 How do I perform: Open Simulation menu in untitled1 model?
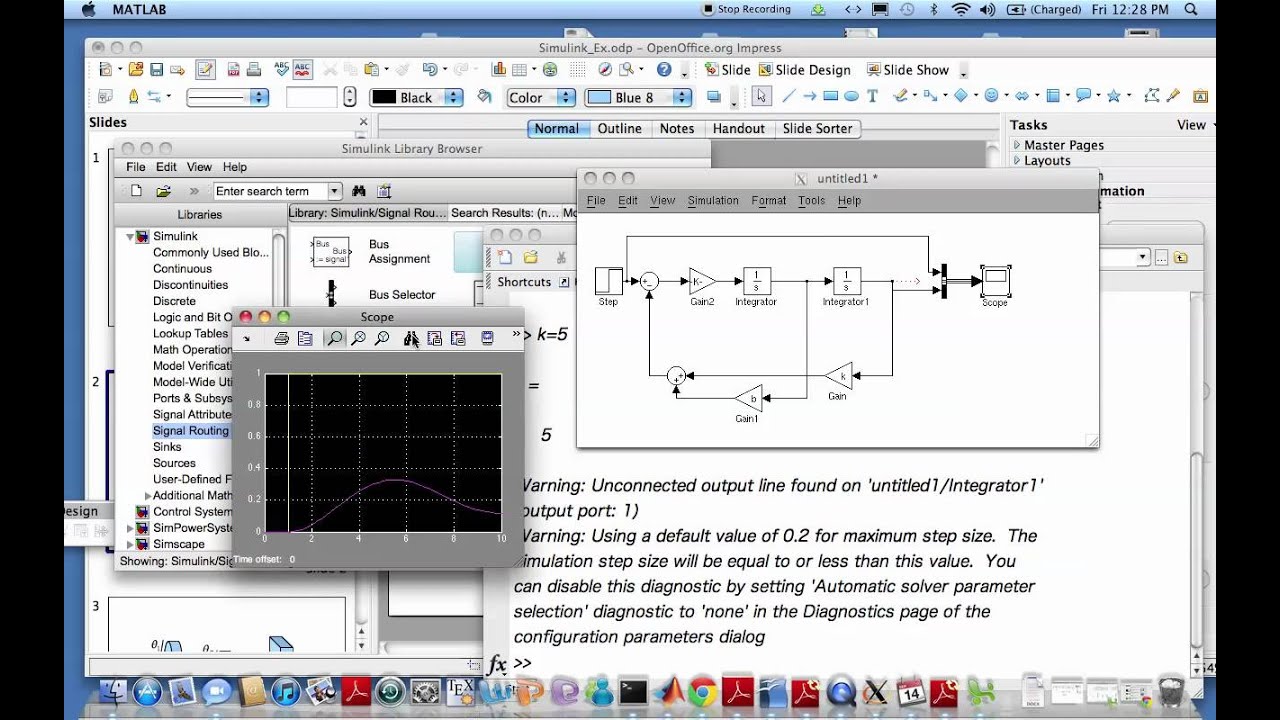713,200
